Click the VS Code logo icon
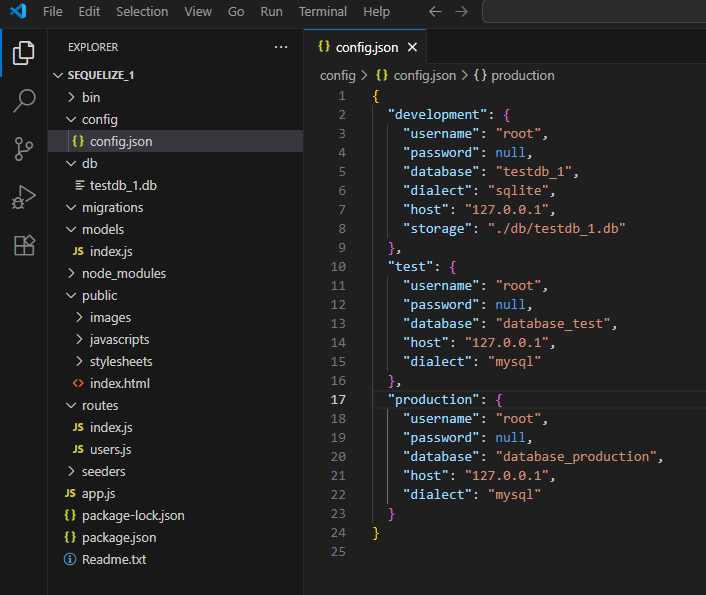This screenshot has width=706, height=595. coord(18,11)
